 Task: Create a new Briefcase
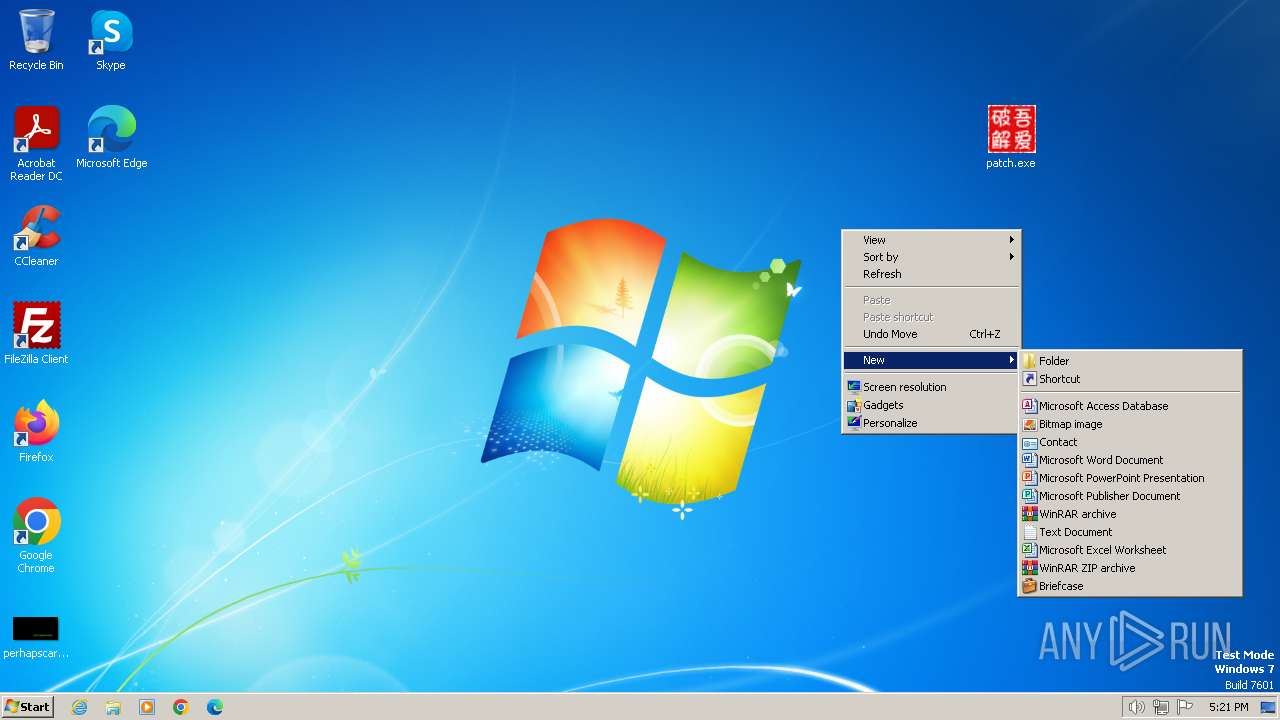(1130, 586)
